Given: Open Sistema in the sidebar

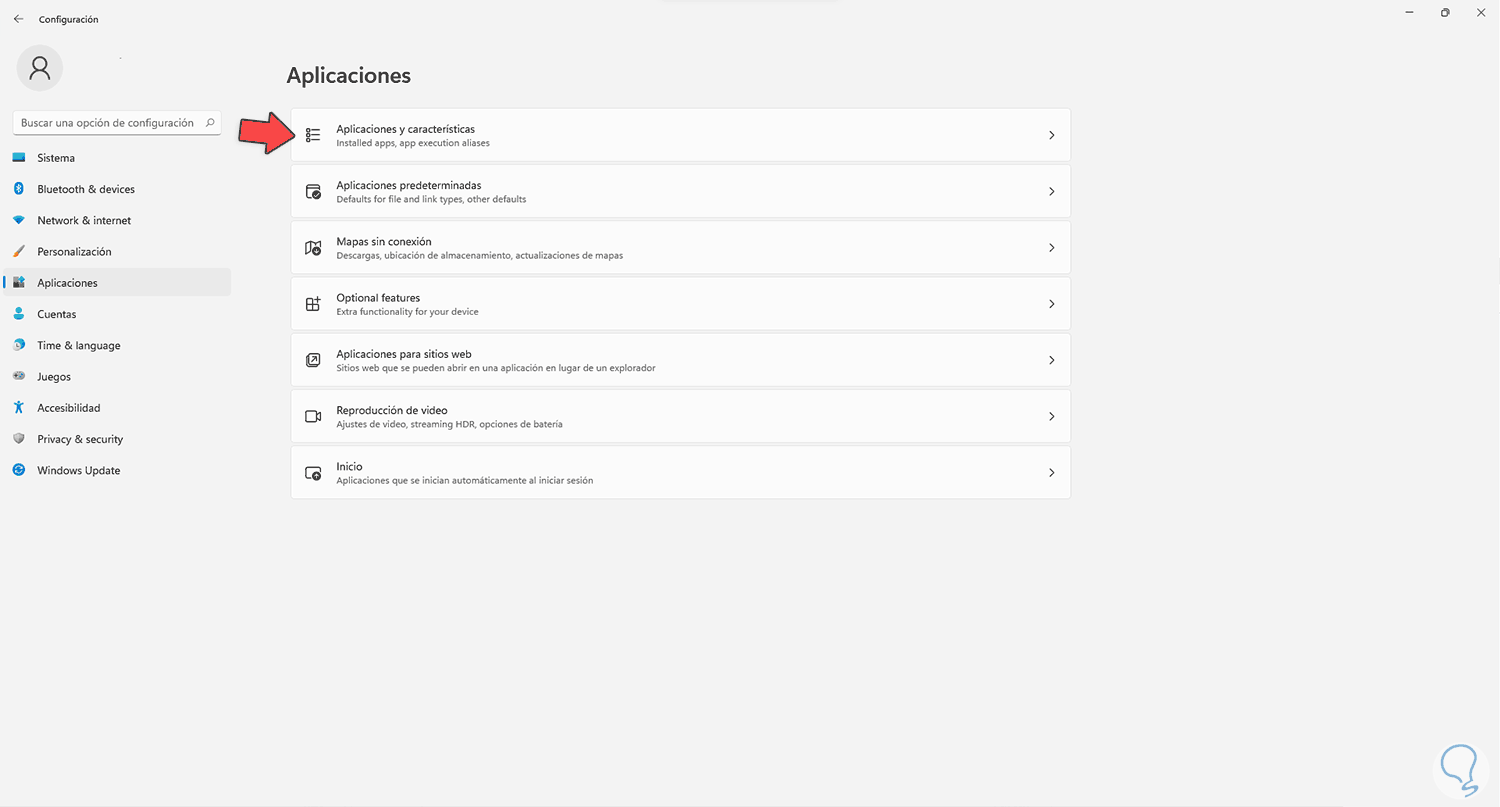Looking at the screenshot, I should click(x=56, y=158).
